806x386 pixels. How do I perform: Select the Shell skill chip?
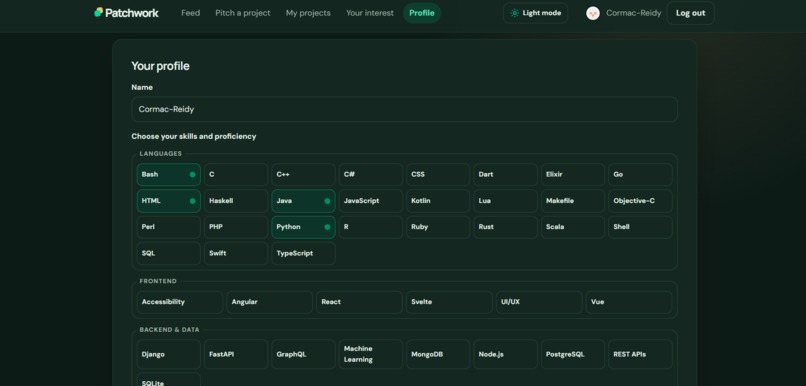(640, 227)
